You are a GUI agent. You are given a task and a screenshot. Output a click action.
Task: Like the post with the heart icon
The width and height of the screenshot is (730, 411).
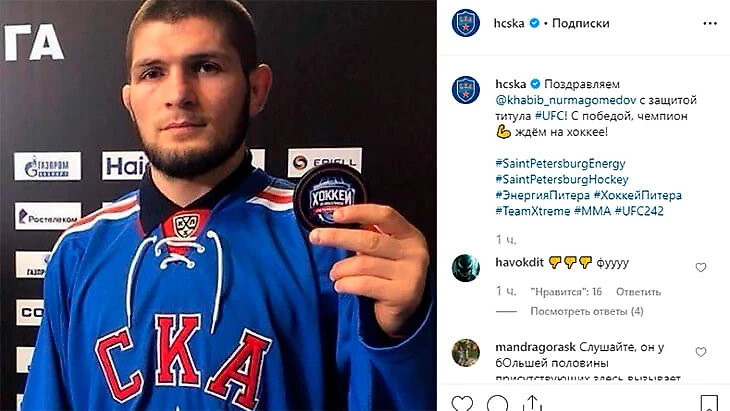[461, 405]
